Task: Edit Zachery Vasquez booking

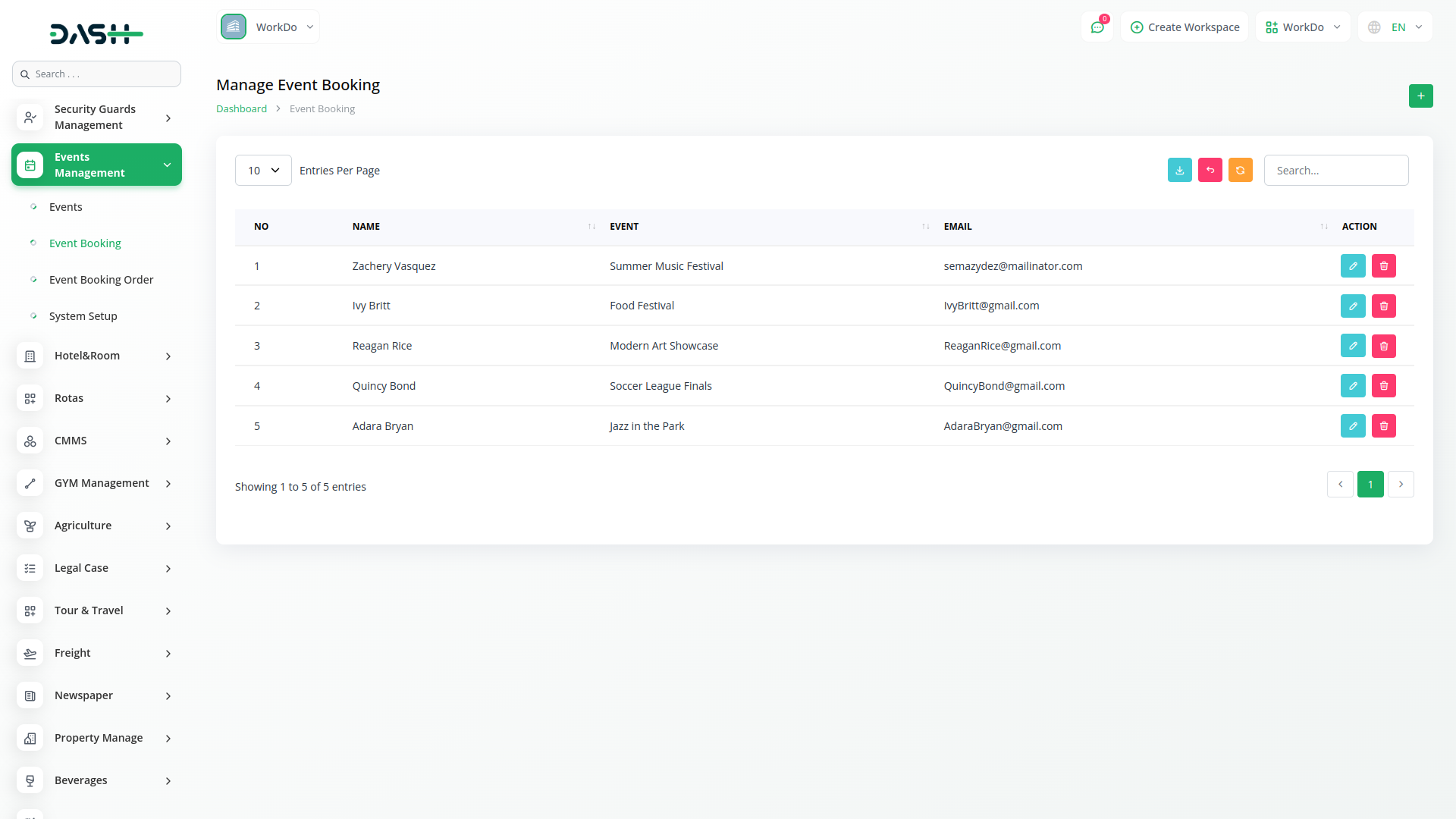Action: [1353, 266]
